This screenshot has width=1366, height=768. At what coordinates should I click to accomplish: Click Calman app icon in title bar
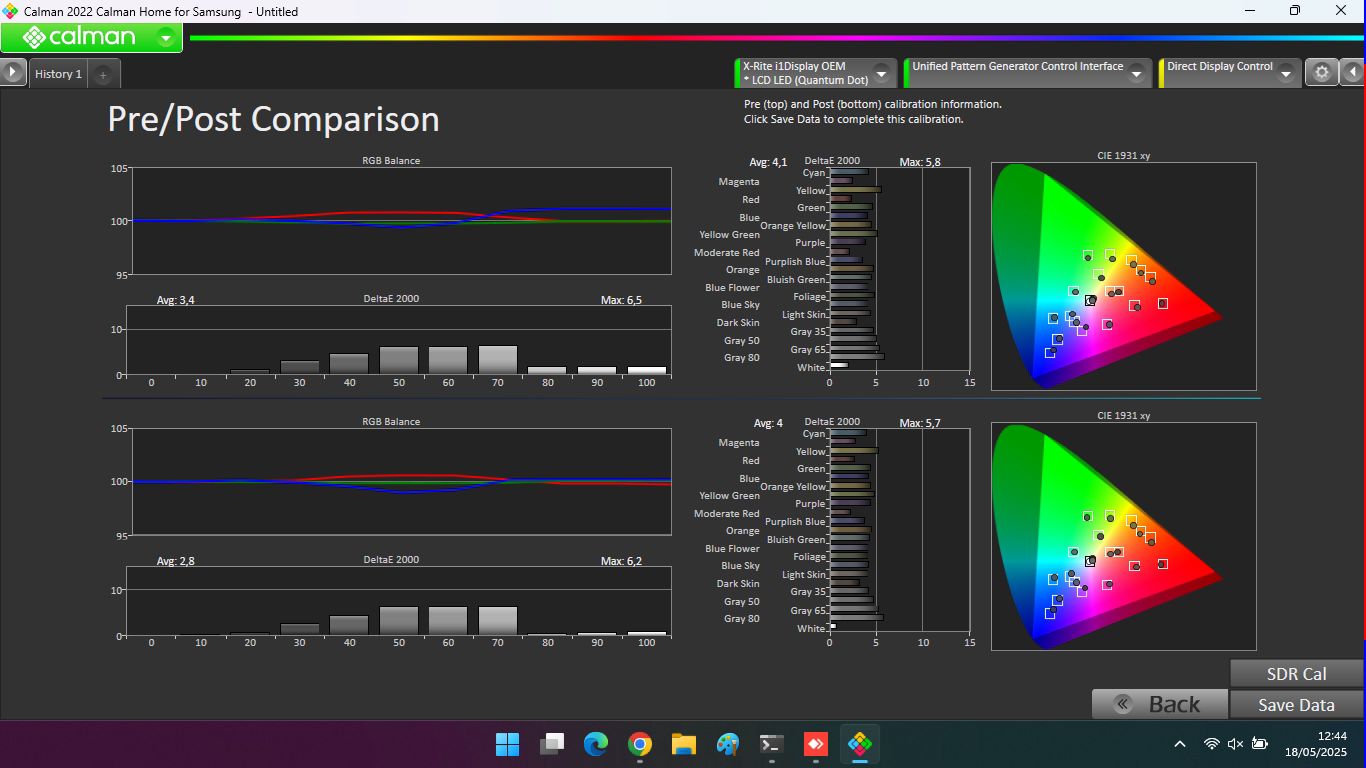pos(11,11)
